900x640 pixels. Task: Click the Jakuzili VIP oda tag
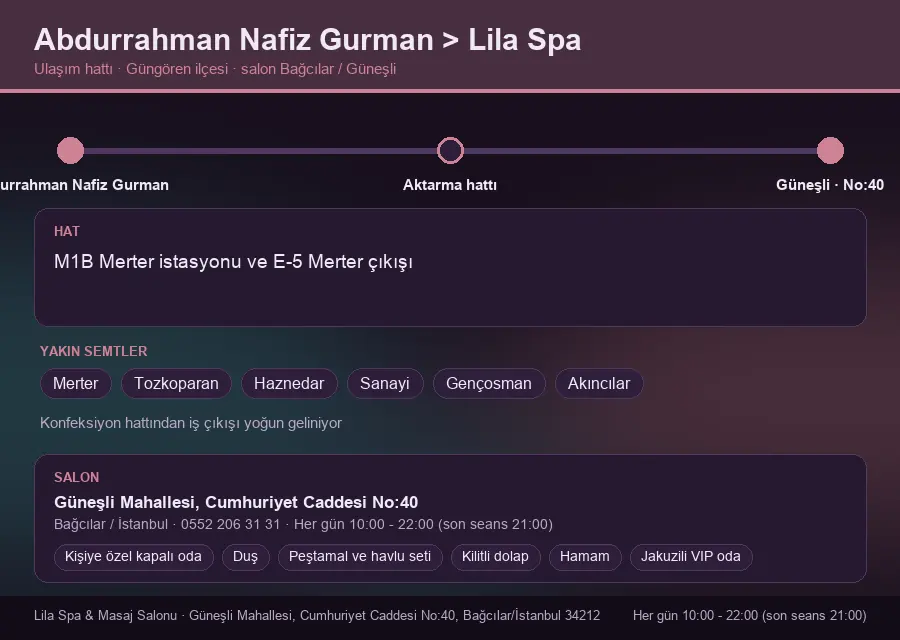pos(691,557)
